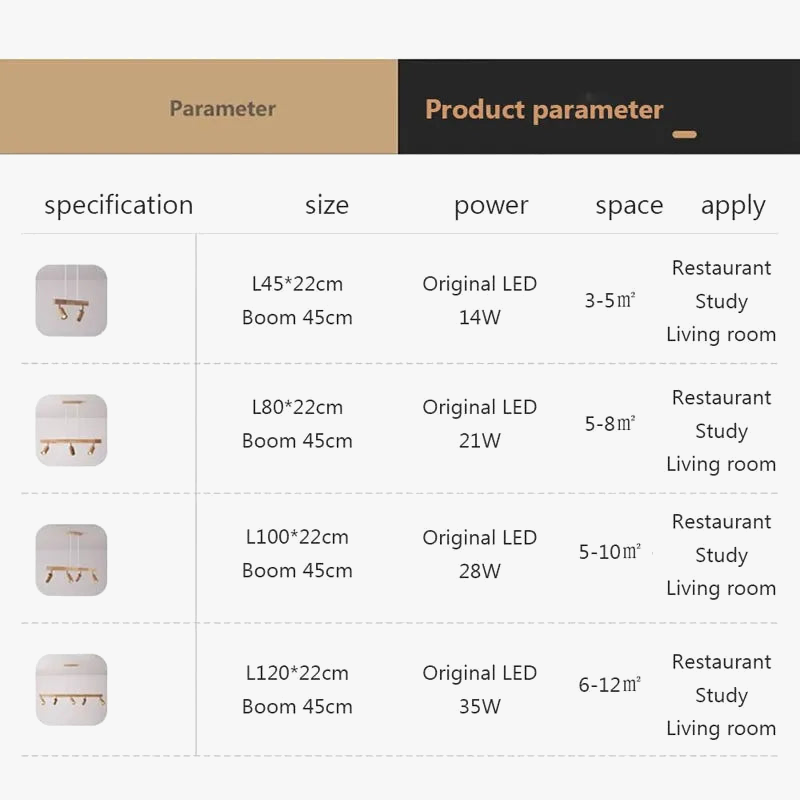
Task: Click the L120*22cm size text
Action: (x=297, y=673)
